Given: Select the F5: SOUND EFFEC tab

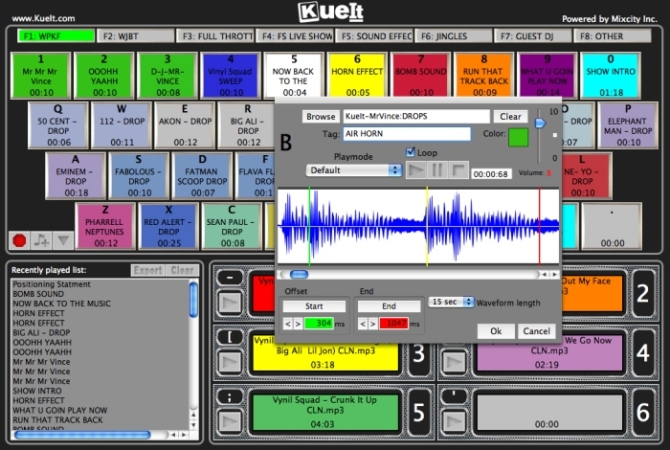Looking at the screenshot, I should tap(374, 36).
